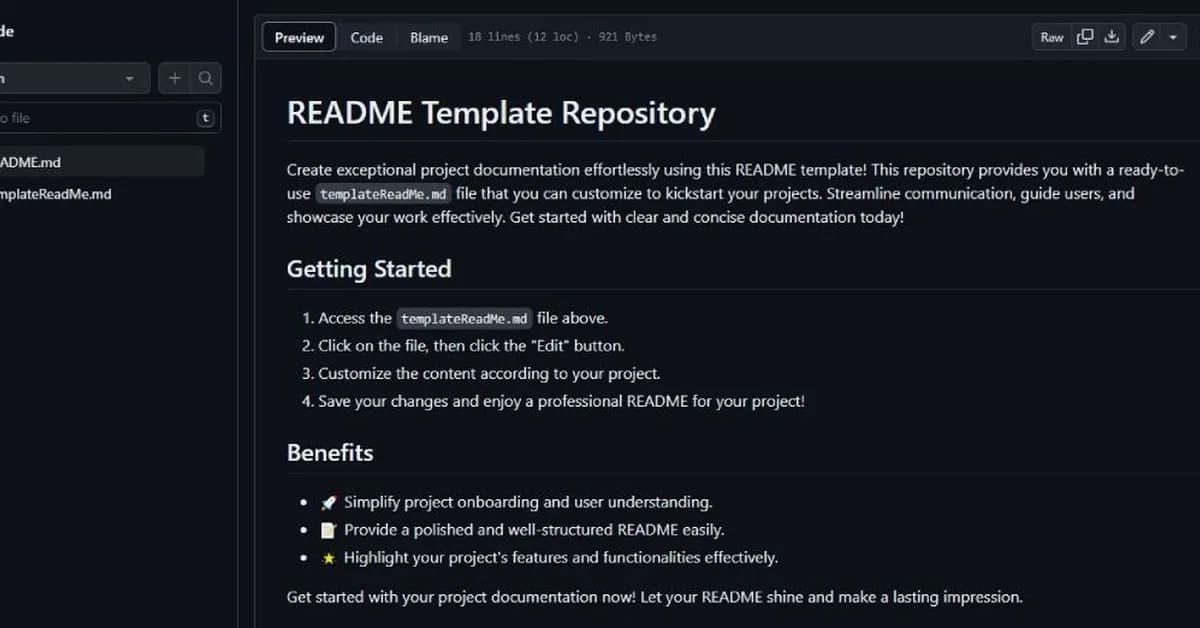Click the memo emoji before "Provide a polished"
The width and height of the screenshot is (1200, 628).
pyautogui.click(x=328, y=531)
